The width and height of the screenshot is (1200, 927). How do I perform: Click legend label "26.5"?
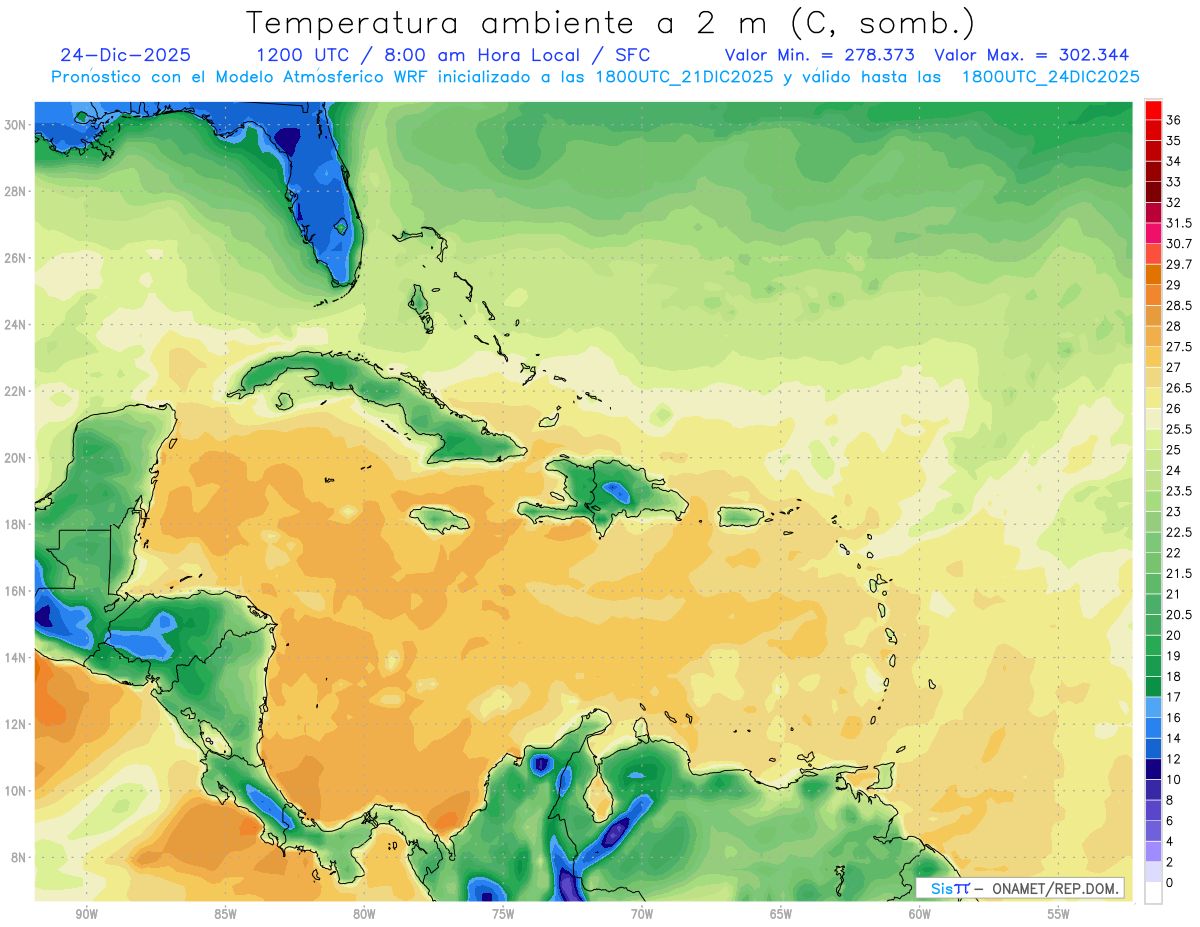click(x=1179, y=388)
